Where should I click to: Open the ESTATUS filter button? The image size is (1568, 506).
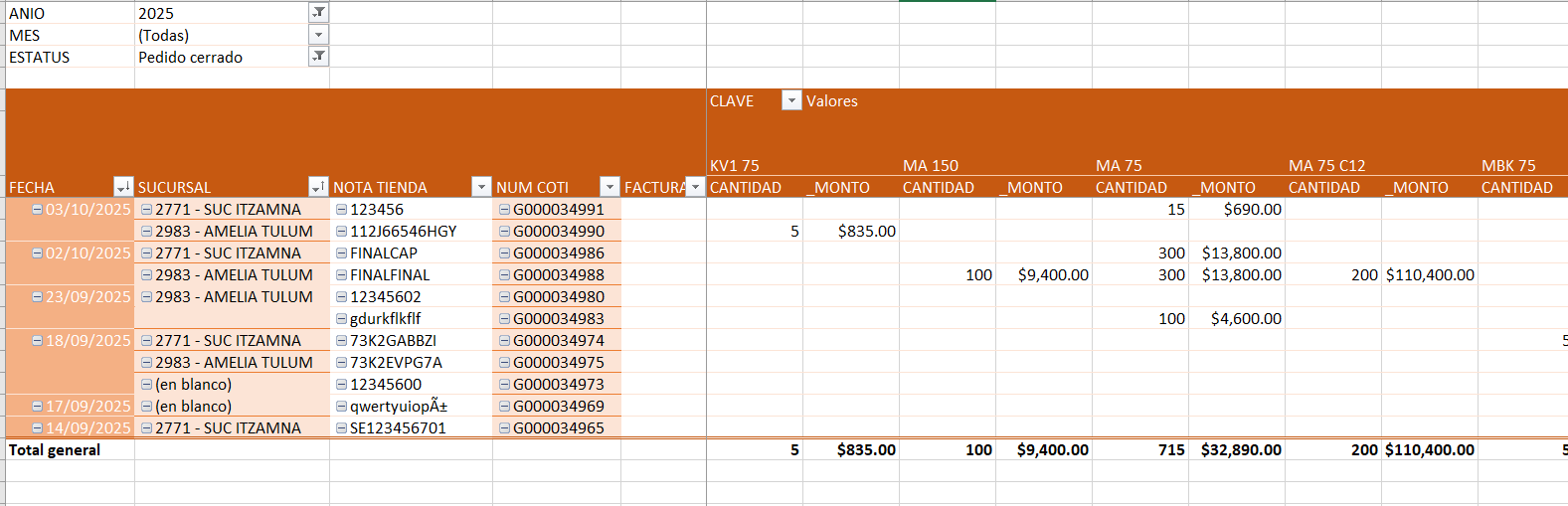tap(318, 57)
